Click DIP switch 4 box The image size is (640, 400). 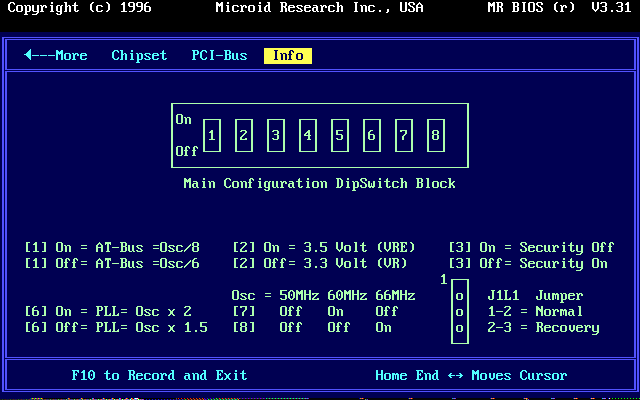pos(308,134)
